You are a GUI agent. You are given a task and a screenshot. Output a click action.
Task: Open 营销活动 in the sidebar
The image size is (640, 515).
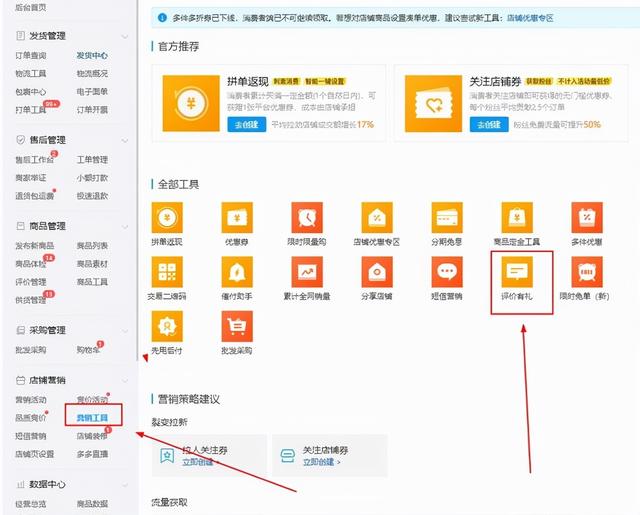[x=31, y=400]
